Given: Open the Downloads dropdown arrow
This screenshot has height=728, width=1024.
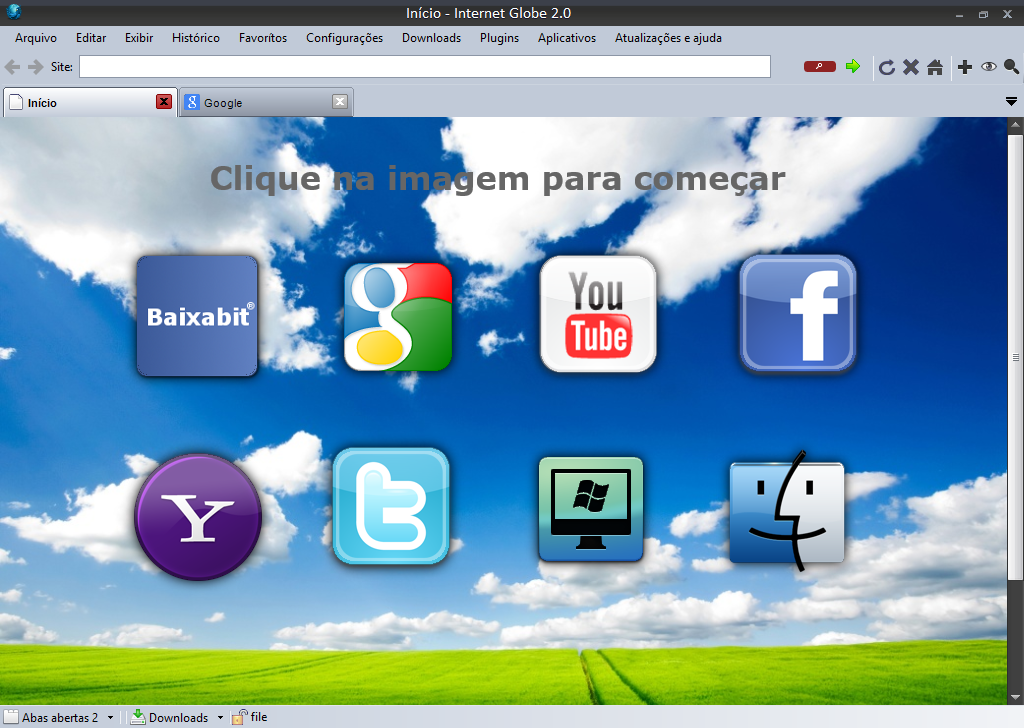Looking at the screenshot, I should tap(220, 717).
